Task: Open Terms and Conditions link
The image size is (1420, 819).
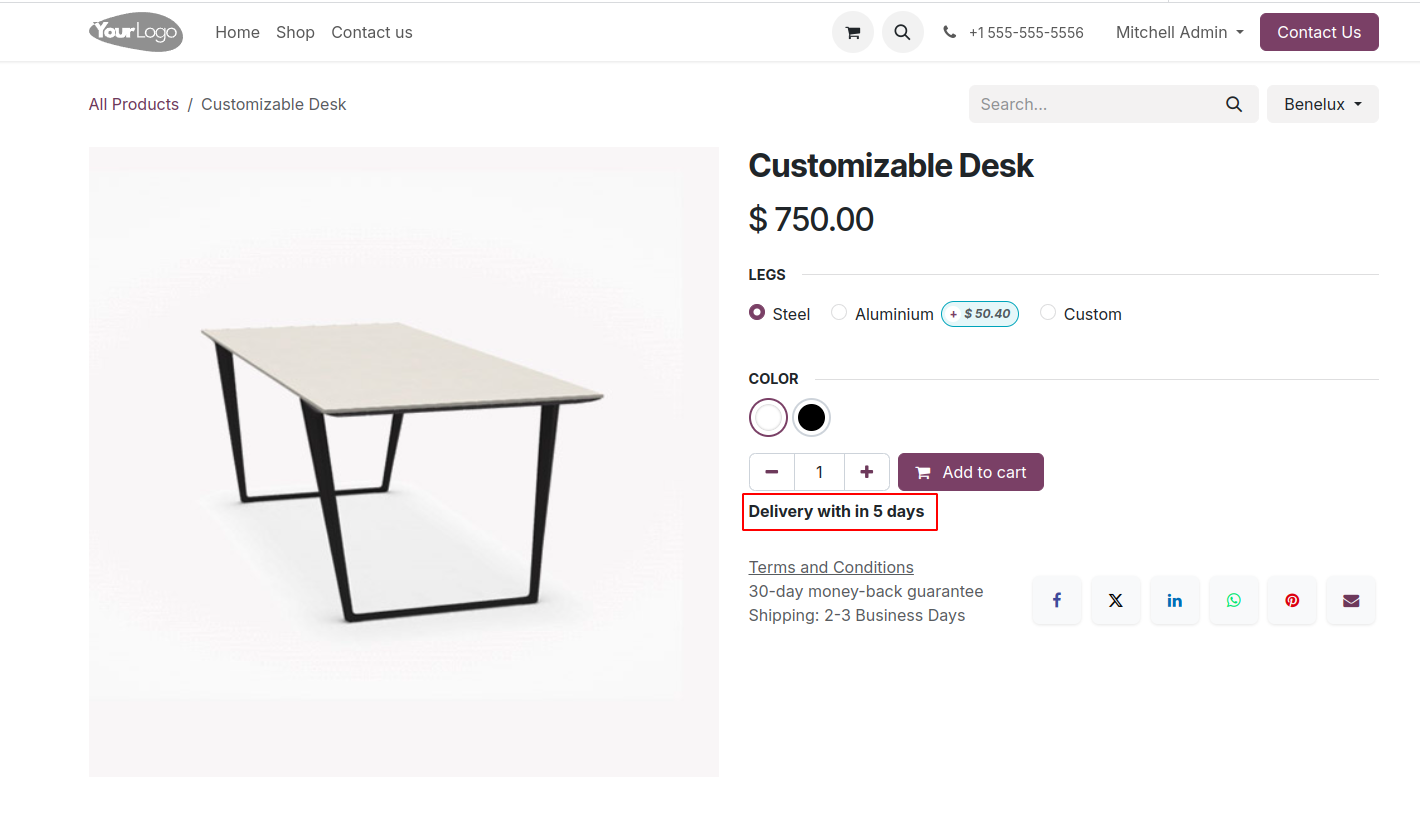Action: [831, 567]
